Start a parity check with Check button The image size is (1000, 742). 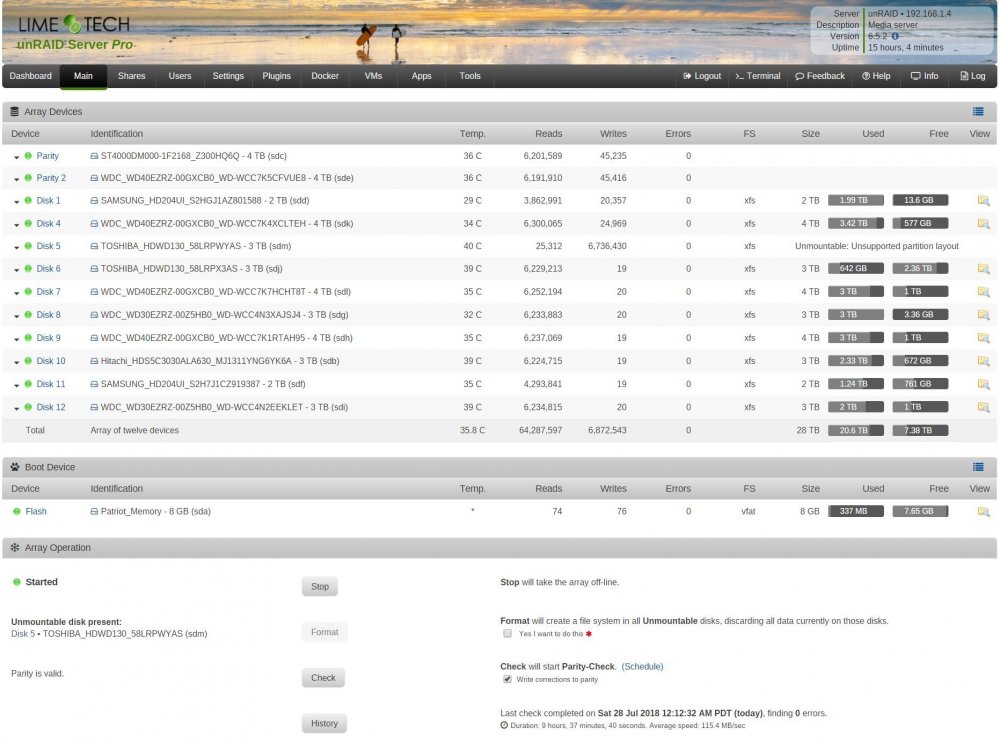pos(323,678)
